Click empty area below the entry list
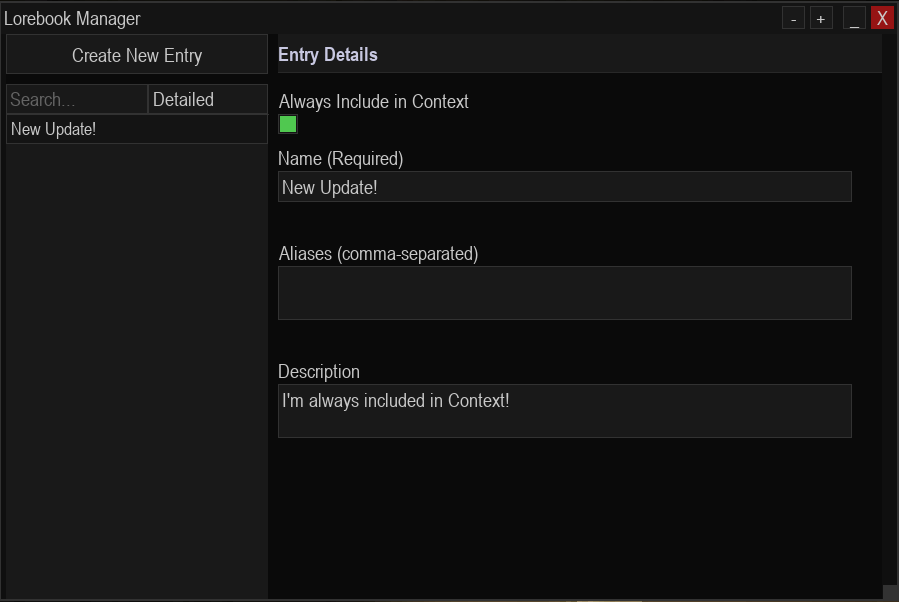This screenshot has height=602, width=899. pyautogui.click(x=136, y=367)
